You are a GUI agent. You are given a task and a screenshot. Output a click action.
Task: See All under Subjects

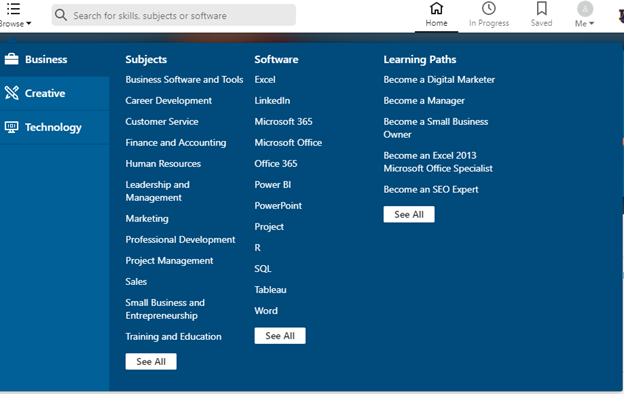(151, 361)
